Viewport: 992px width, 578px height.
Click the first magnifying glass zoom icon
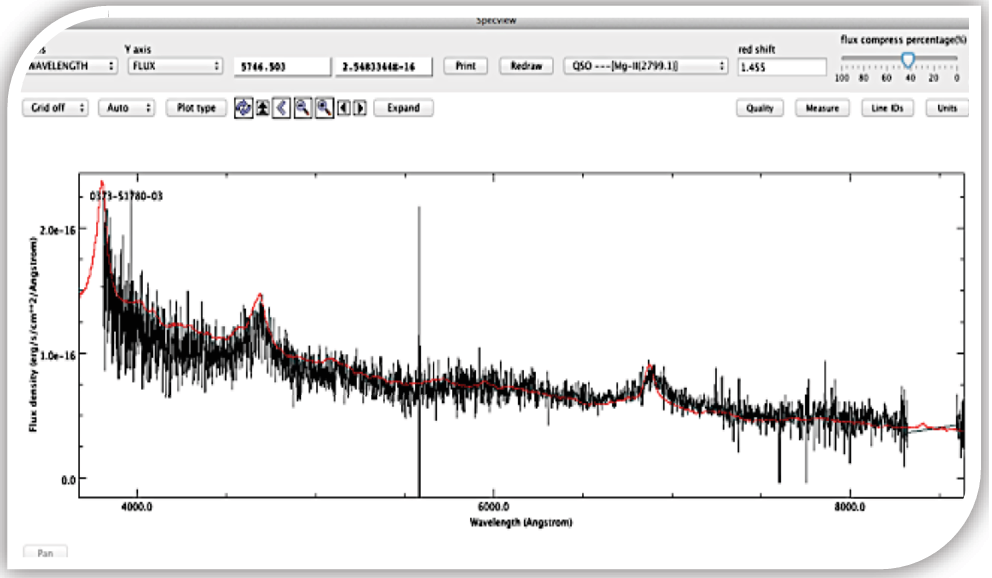302,108
